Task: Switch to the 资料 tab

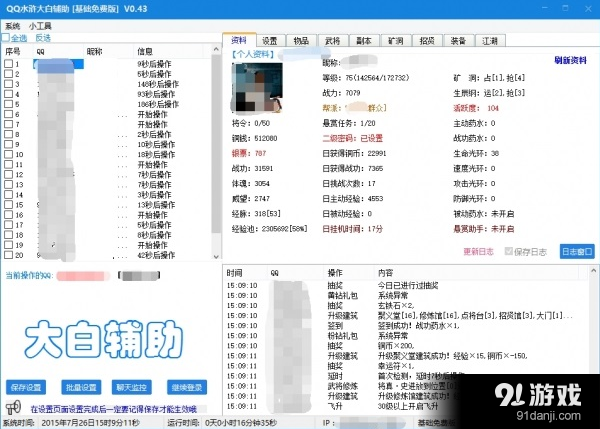Action: click(239, 40)
